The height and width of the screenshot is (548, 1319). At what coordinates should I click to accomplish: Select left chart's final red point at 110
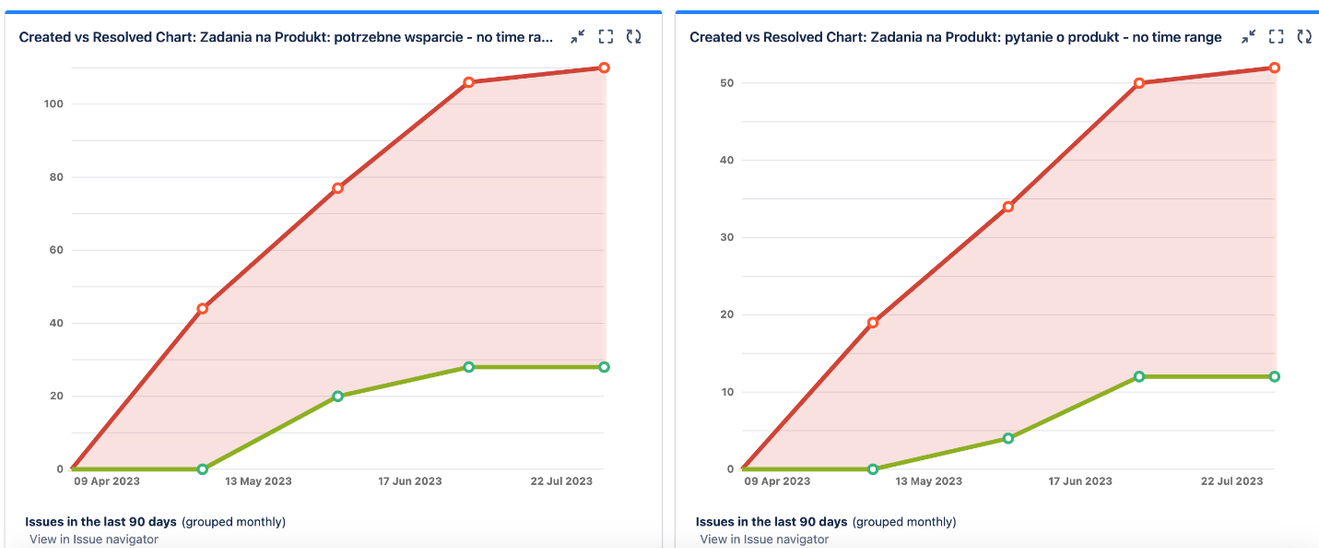tap(604, 68)
